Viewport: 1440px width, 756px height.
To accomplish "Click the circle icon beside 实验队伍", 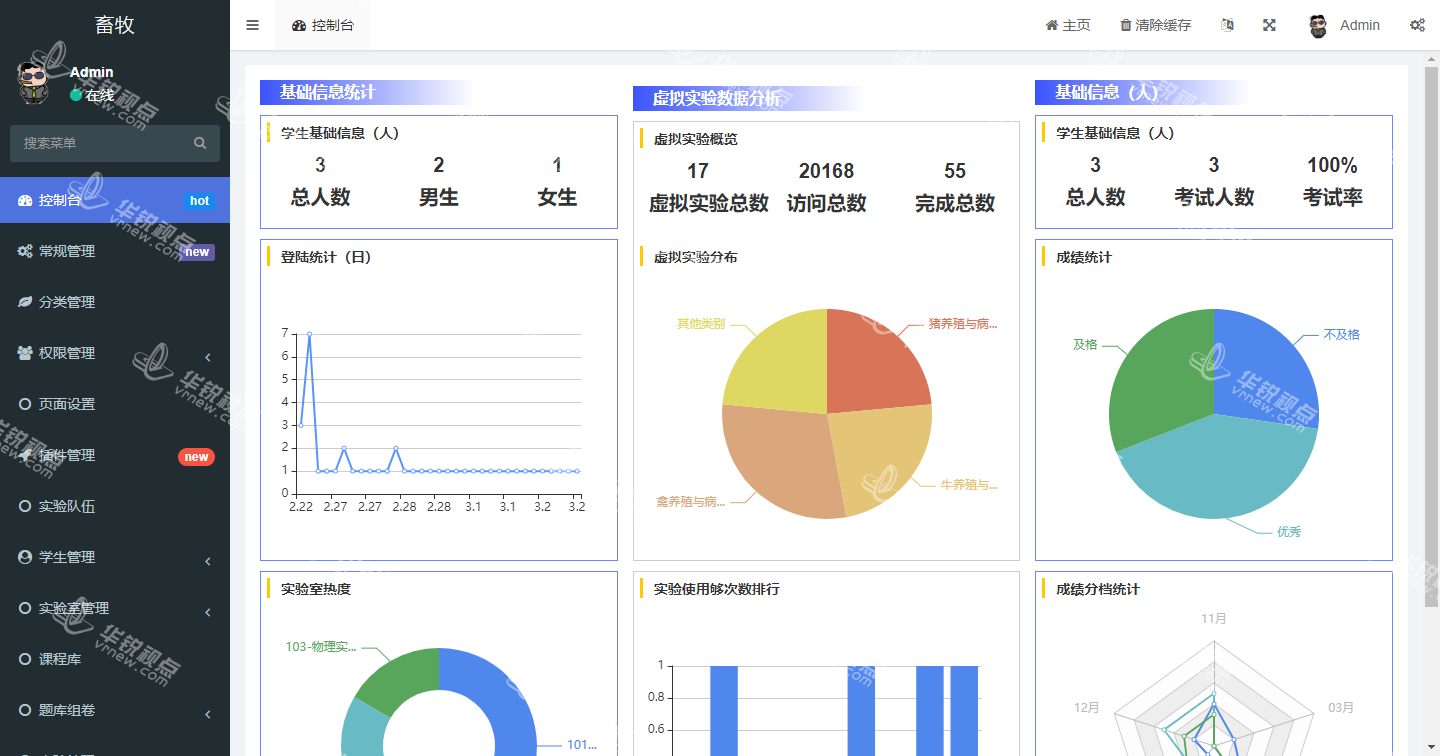I will pyautogui.click(x=25, y=506).
